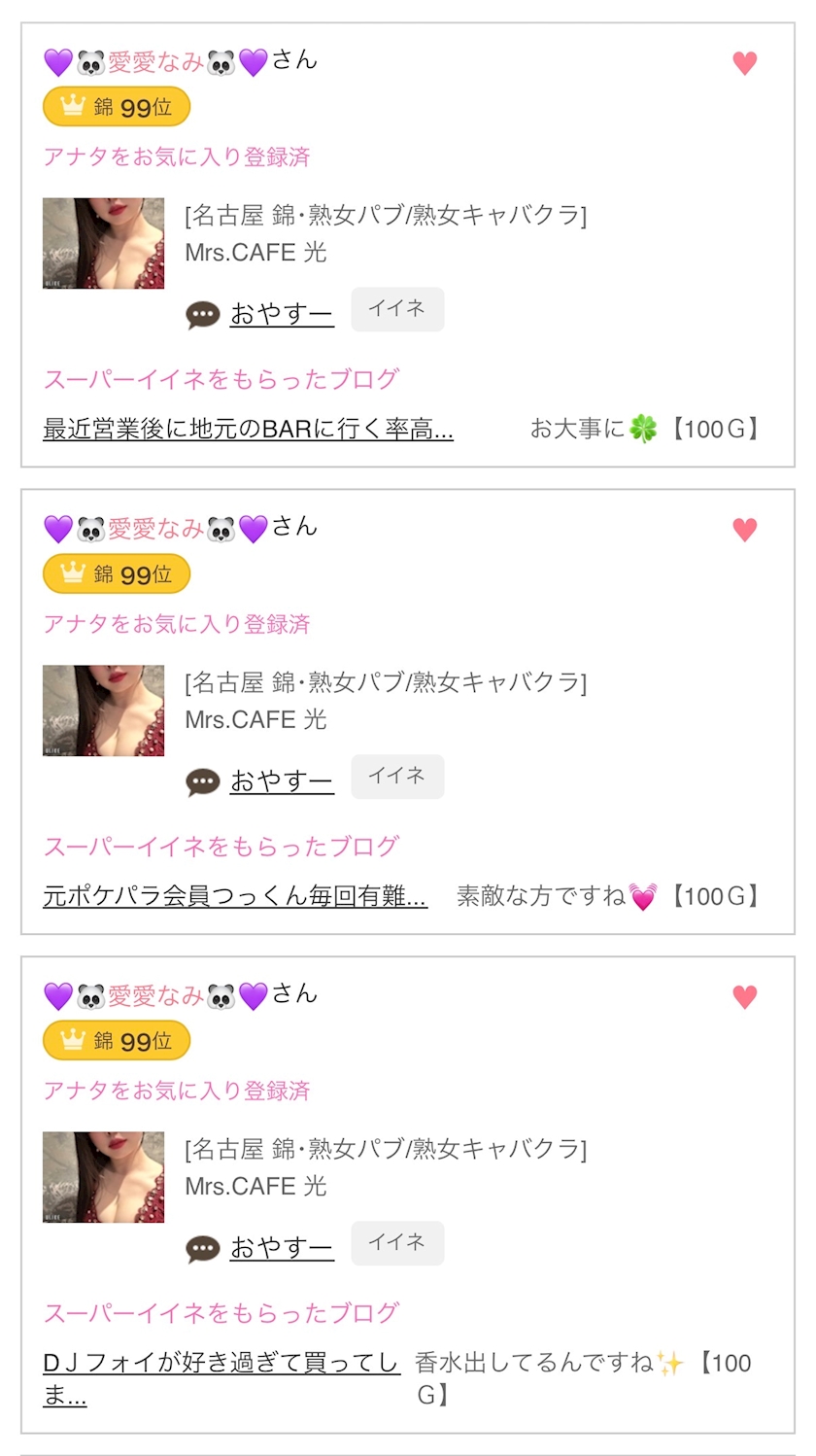Click speech bubble icon in first card
816x1456 pixels.
(203, 315)
